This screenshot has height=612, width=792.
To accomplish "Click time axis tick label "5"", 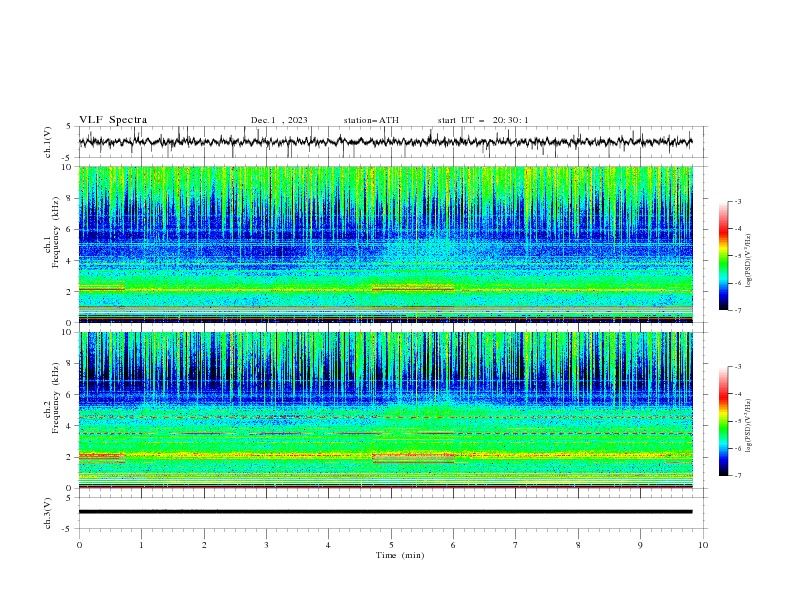I will point(391,545).
